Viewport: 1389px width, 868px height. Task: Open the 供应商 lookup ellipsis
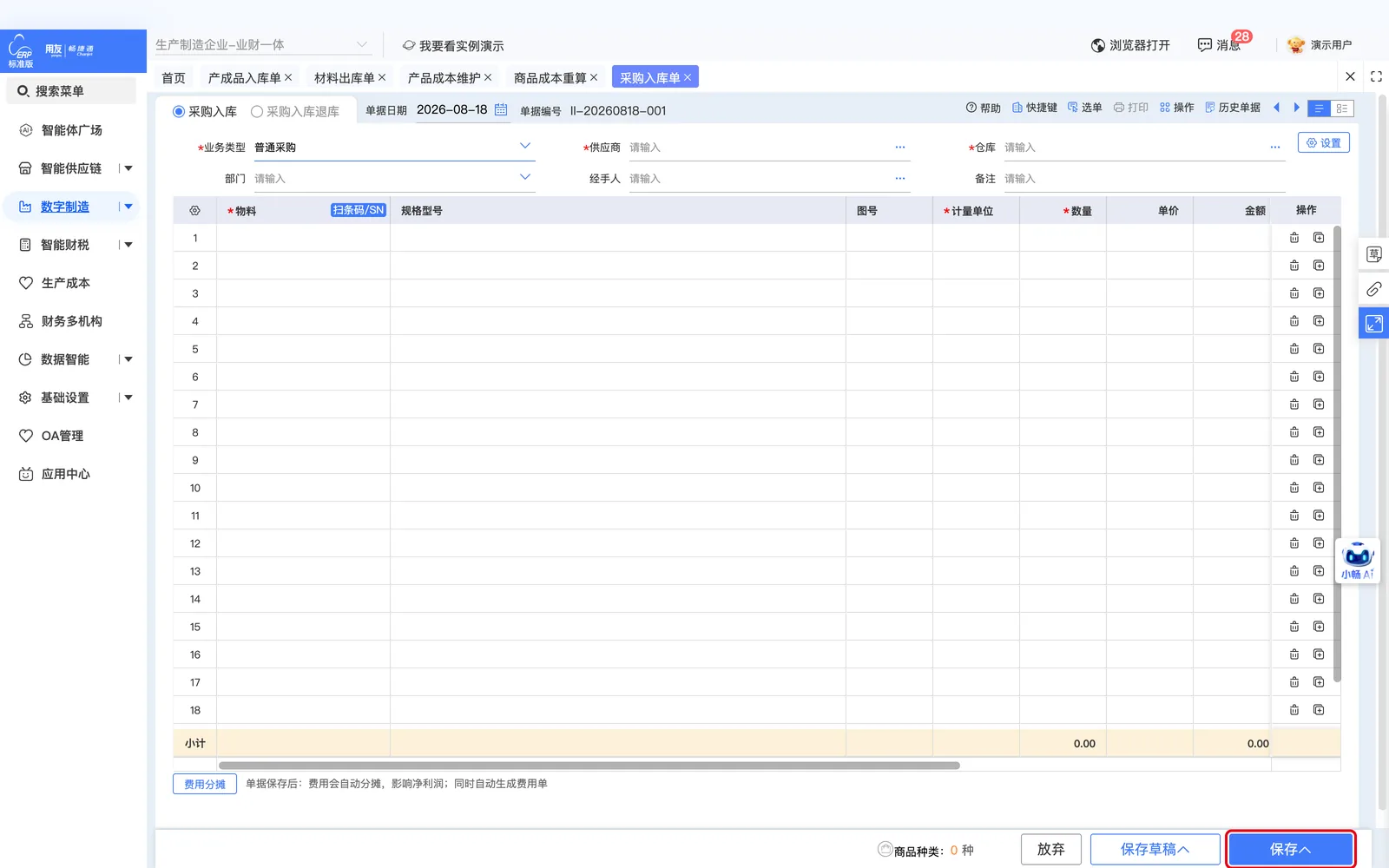click(900, 148)
